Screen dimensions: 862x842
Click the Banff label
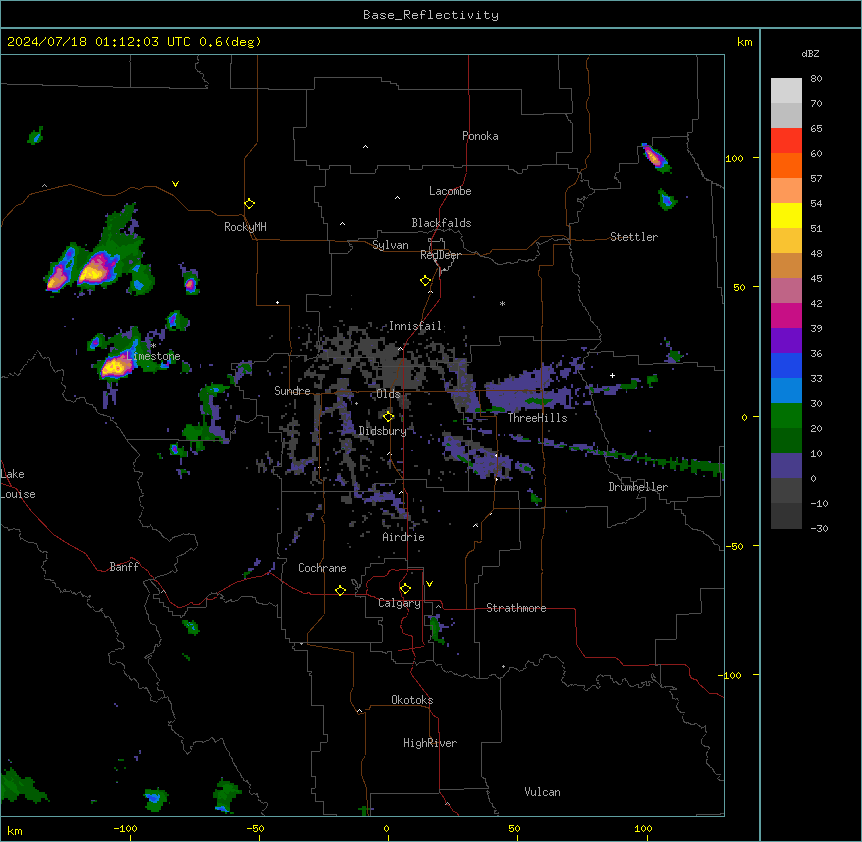pyautogui.click(x=124, y=567)
